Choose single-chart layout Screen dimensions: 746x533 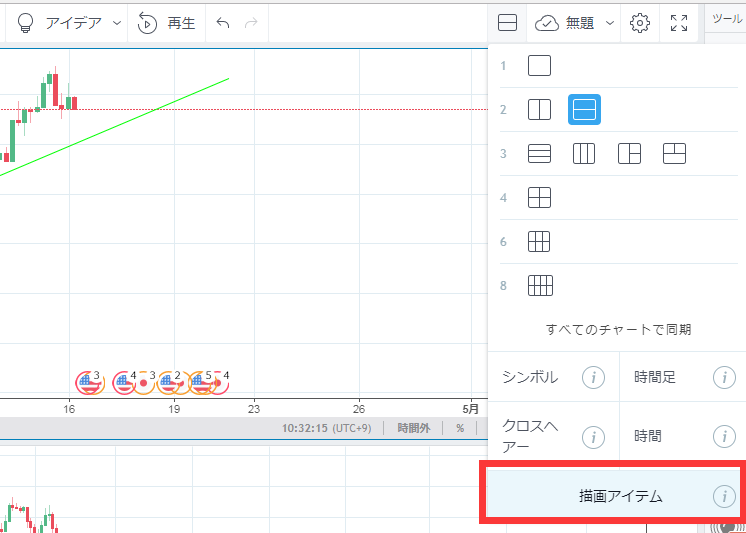pos(539,66)
